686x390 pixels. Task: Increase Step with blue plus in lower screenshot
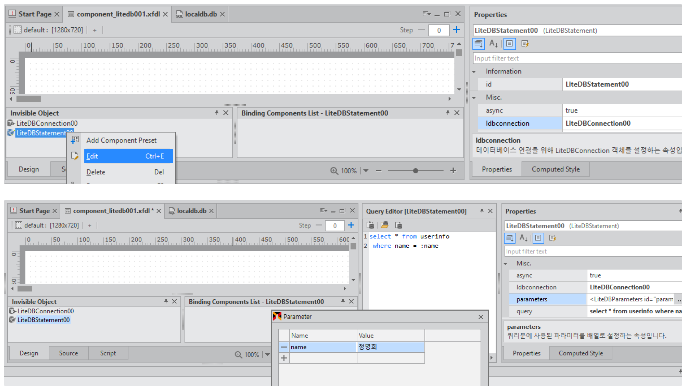351,225
